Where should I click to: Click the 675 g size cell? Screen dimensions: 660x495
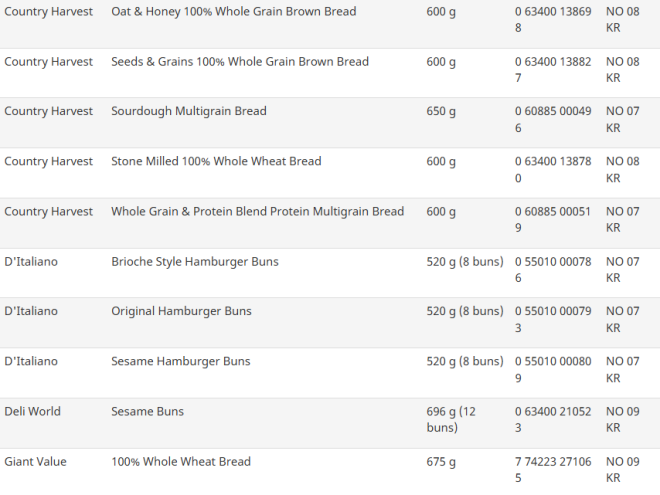[x=441, y=462]
